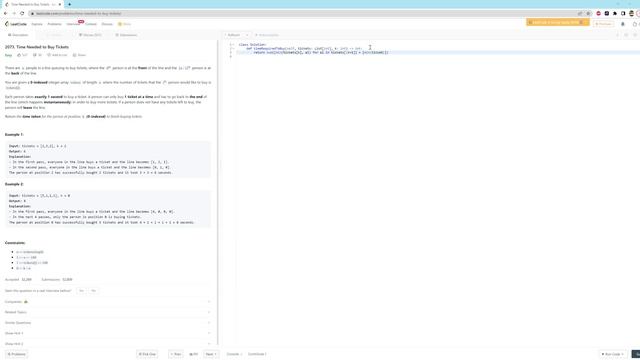
Task: Click the problem title Time Needed to Buy Tickets
Action: pyautogui.click(x=37, y=47)
